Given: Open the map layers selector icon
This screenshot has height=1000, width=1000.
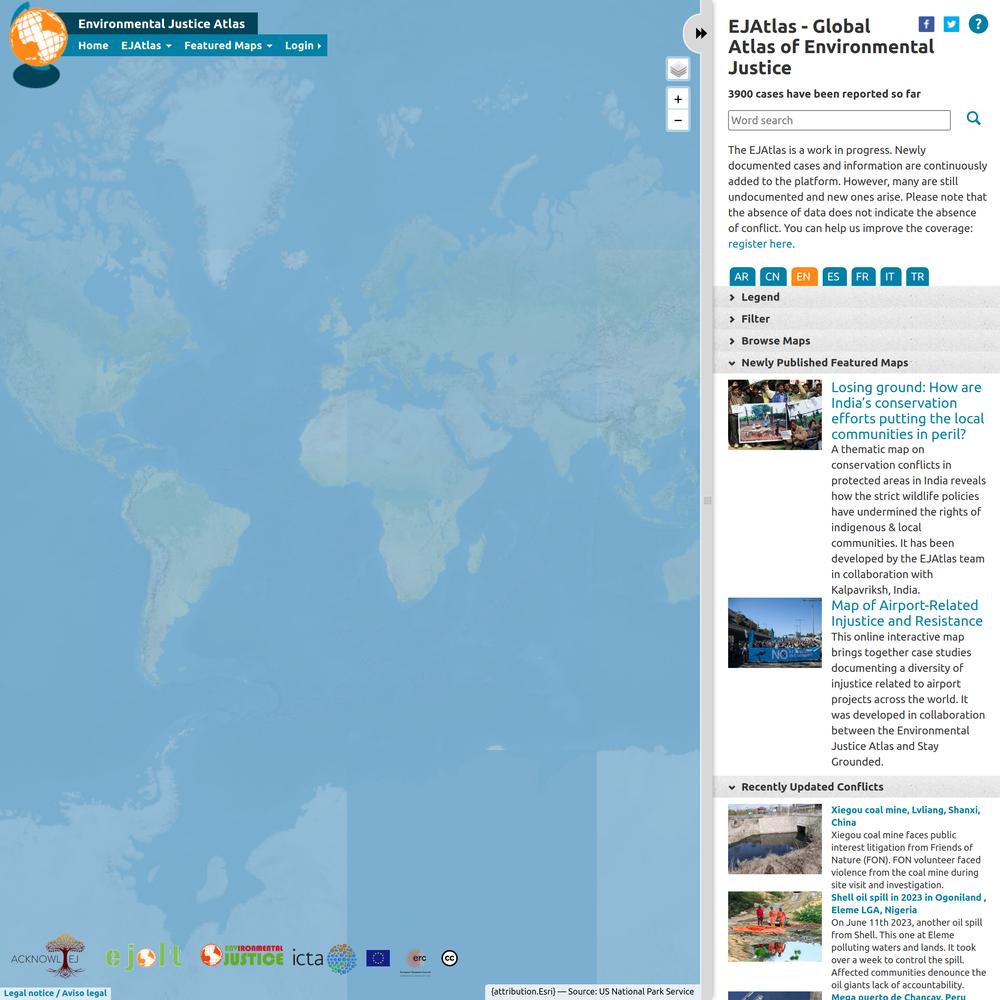Looking at the screenshot, I should coord(678,69).
